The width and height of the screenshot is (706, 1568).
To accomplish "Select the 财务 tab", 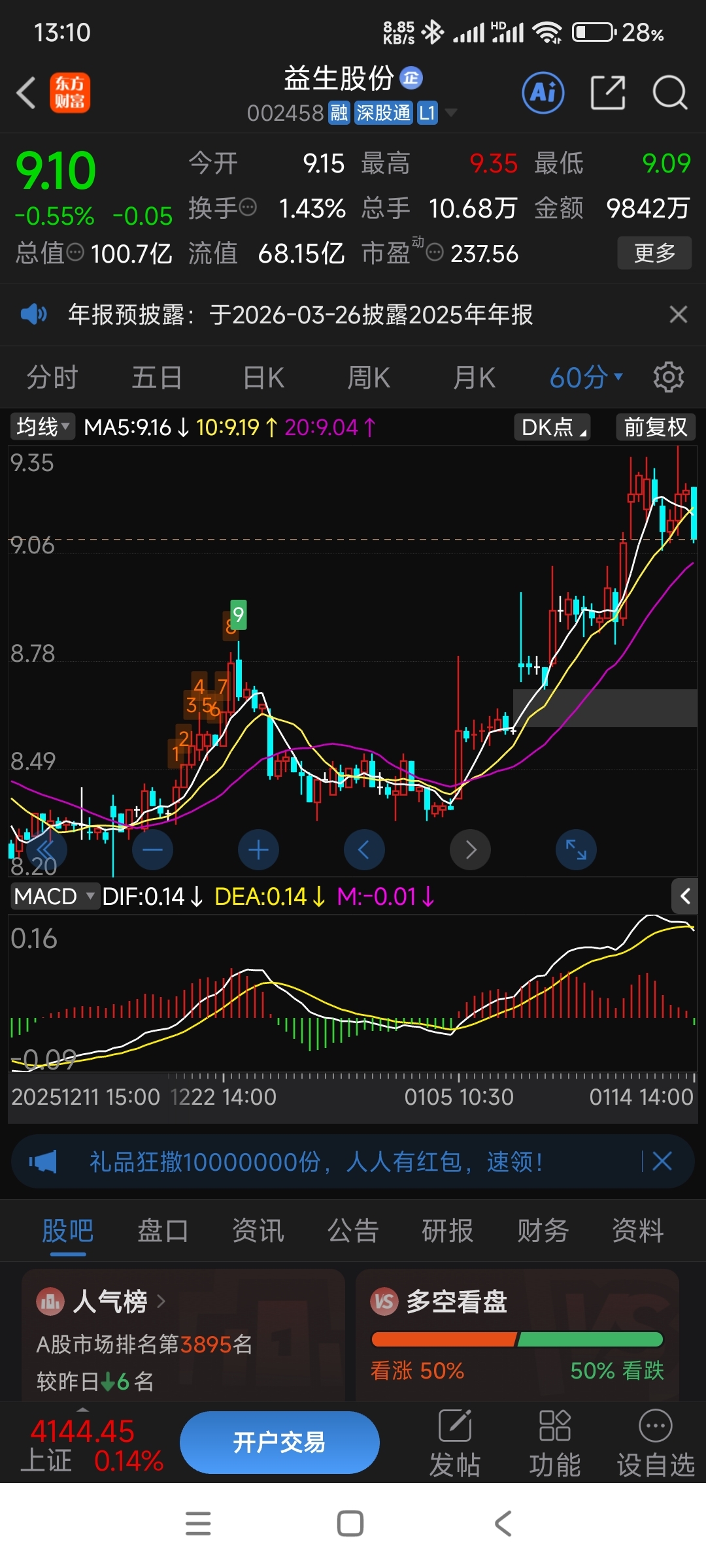I will click(x=543, y=1230).
